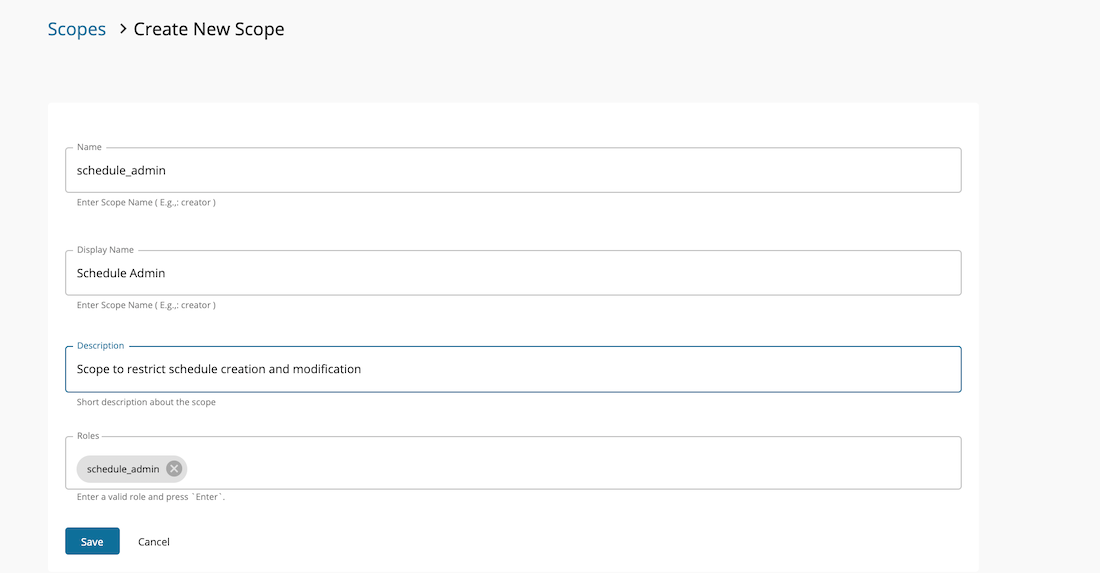Click the word 'Scope' starting the Description text

point(94,369)
